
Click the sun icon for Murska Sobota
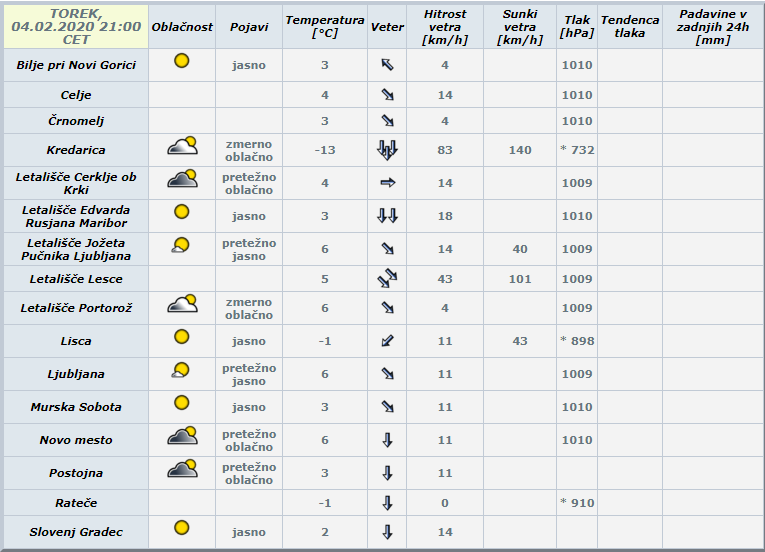point(181,403)
